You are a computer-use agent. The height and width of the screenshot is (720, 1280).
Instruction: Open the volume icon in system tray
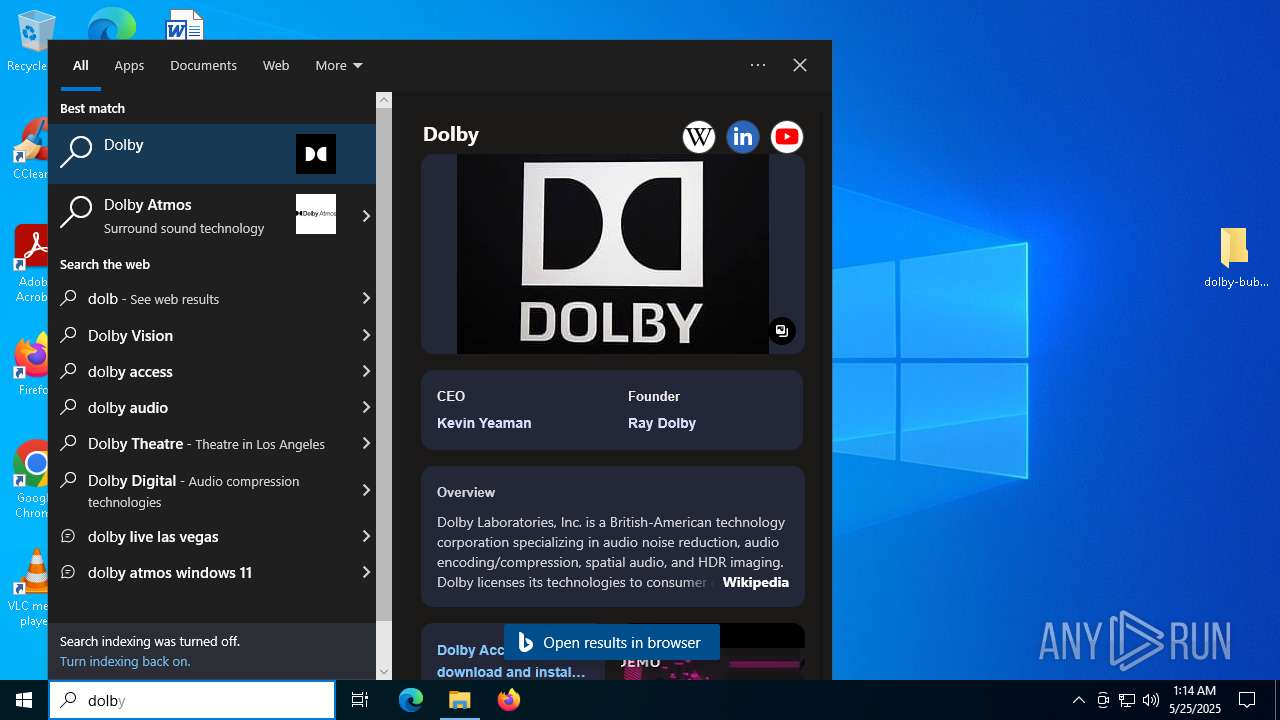1151,700
